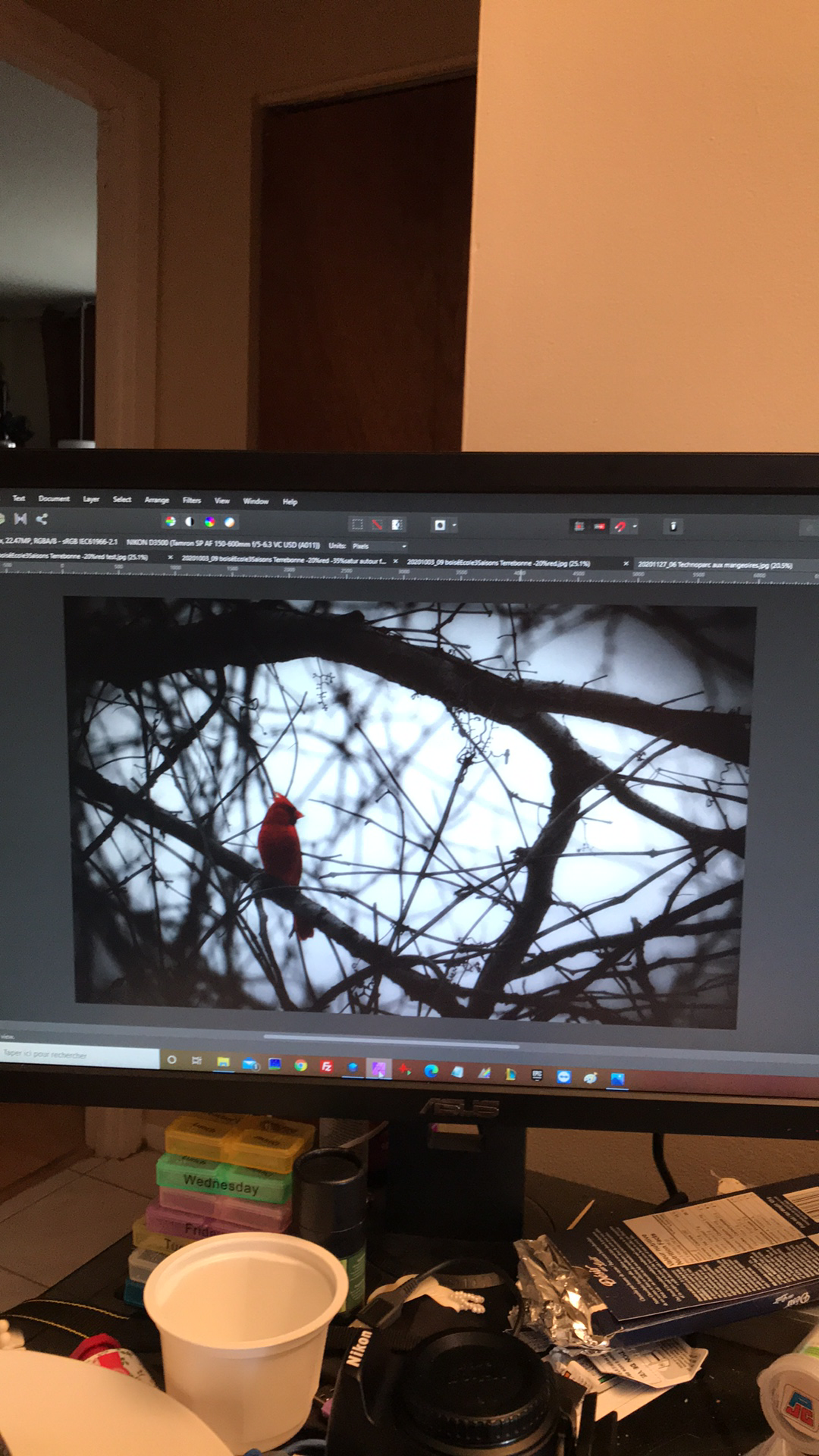
Task: Open FileZilla from the taskbar
Action: [327, 1066]
